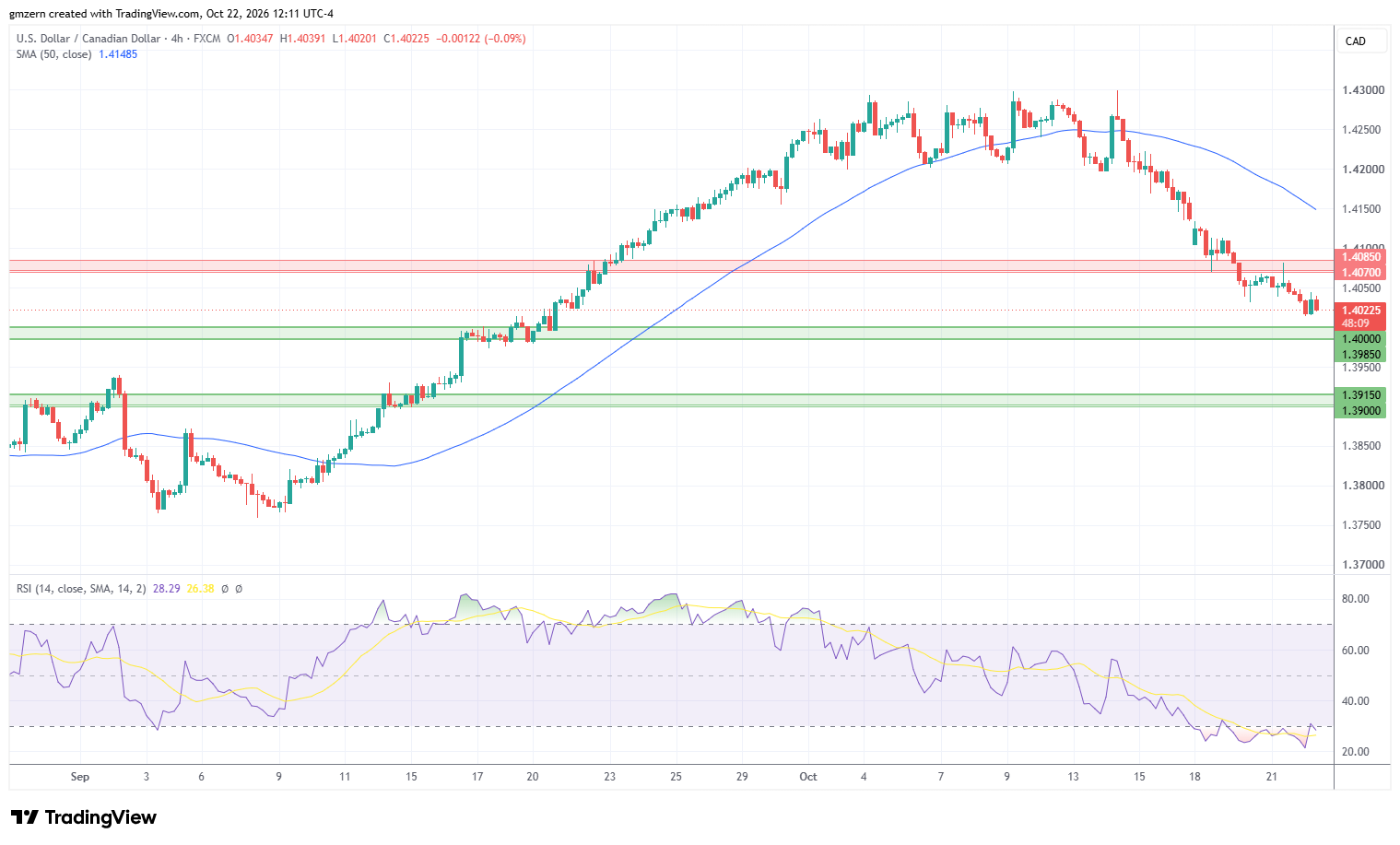Click the Sep label on the time axis
The width and height of the screenshot is (1400, 845).
coord(80,777)
